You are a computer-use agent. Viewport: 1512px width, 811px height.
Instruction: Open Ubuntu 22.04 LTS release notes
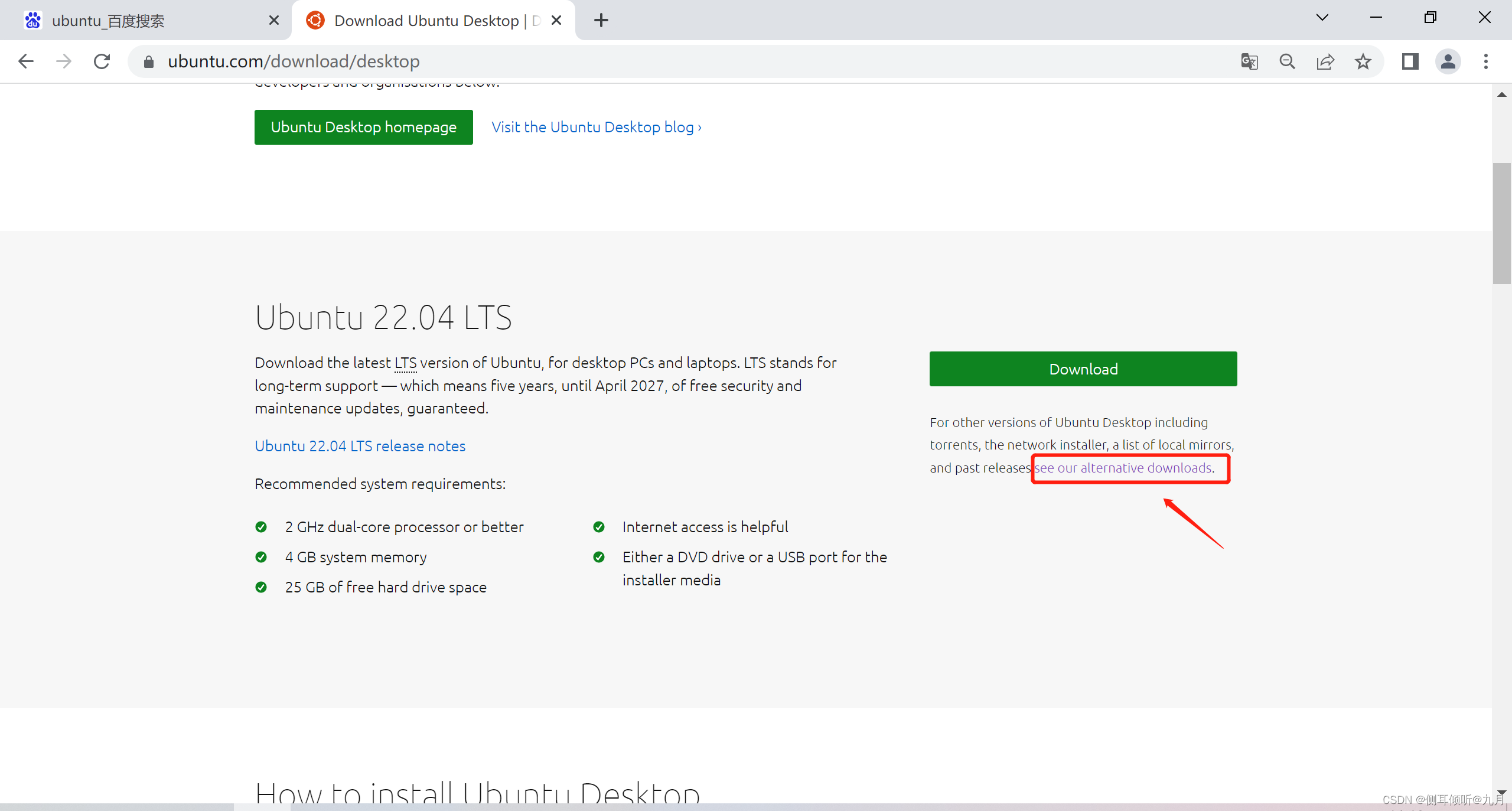click(x=360, y=446)
